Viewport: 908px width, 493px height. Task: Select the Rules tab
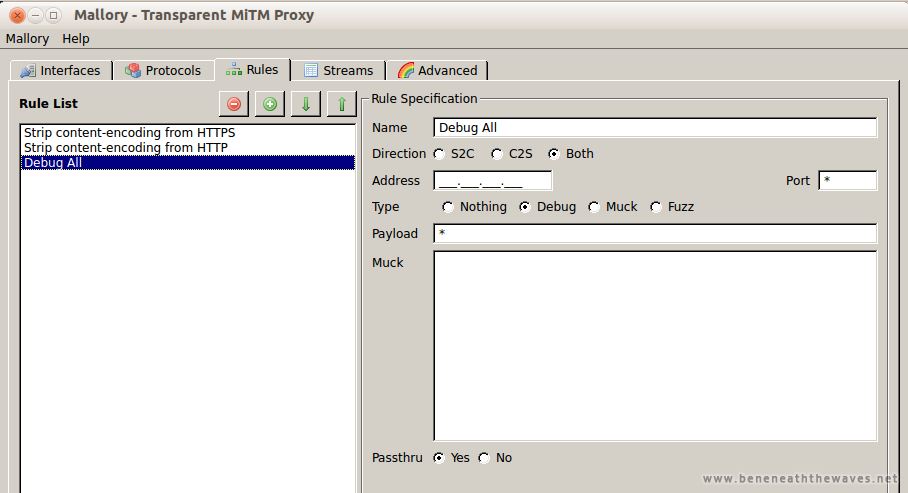[x=252, y=70]
